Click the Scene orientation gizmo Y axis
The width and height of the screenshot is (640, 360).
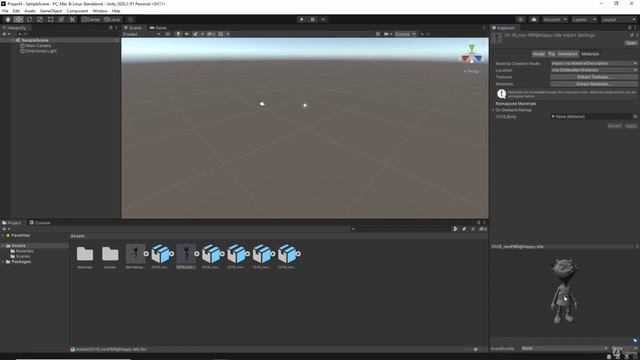[472, 47]
